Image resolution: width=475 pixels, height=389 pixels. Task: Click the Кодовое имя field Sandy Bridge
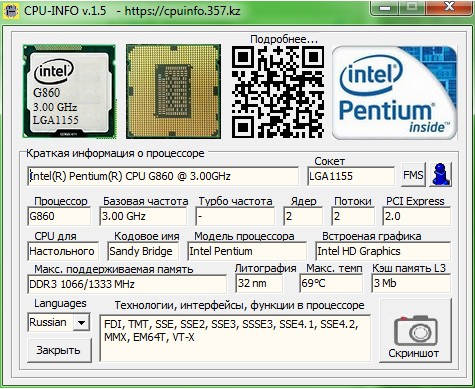(143, 251)
